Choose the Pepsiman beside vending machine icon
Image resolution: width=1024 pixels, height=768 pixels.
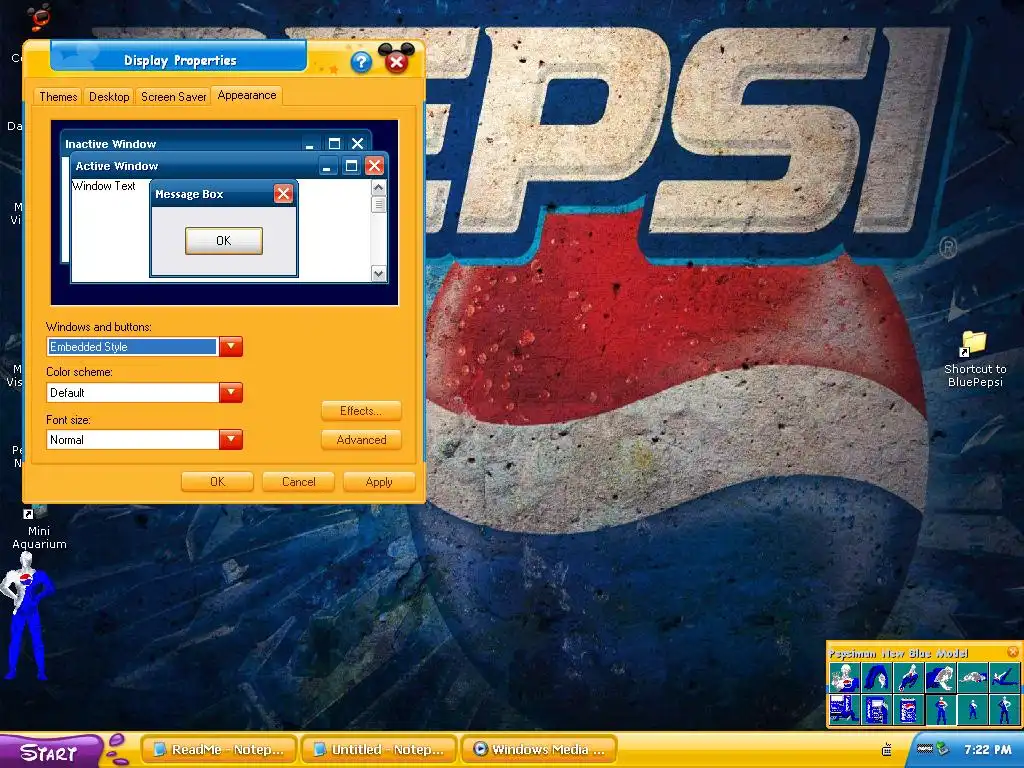pyautogui.click(x=876, y=709)
